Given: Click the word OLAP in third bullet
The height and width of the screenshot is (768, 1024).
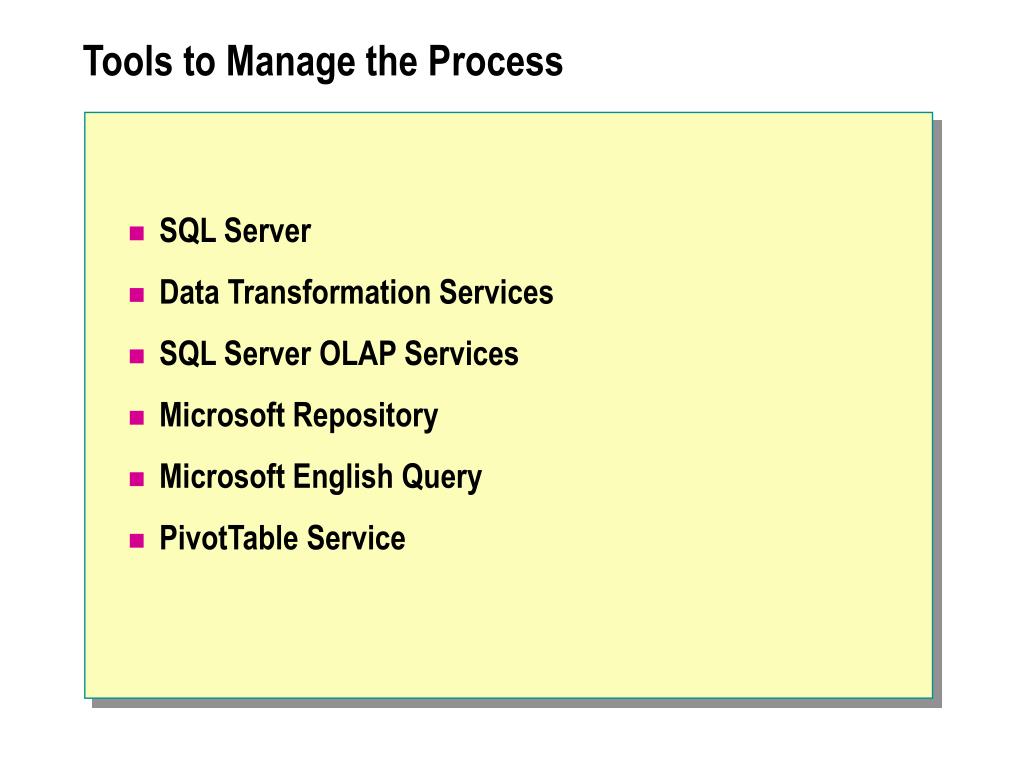Looking at the screenshot, I should click(357, 354).
